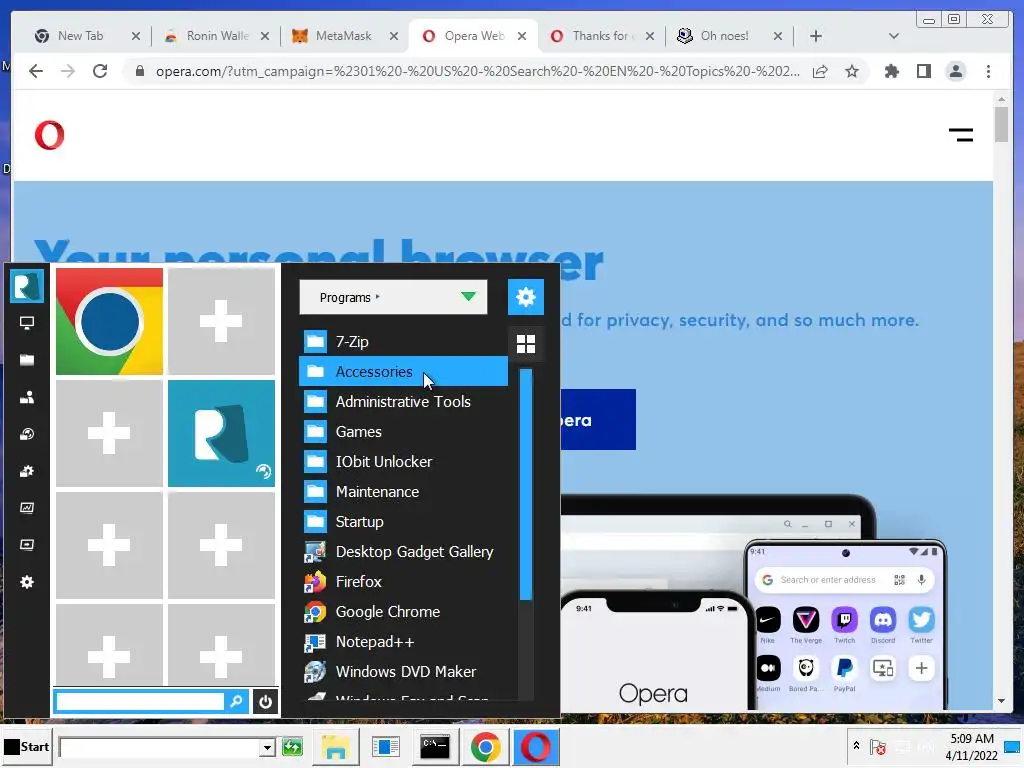
Task: Click the webpage vertical scrollbar thumb
Action: (1001, 123)
